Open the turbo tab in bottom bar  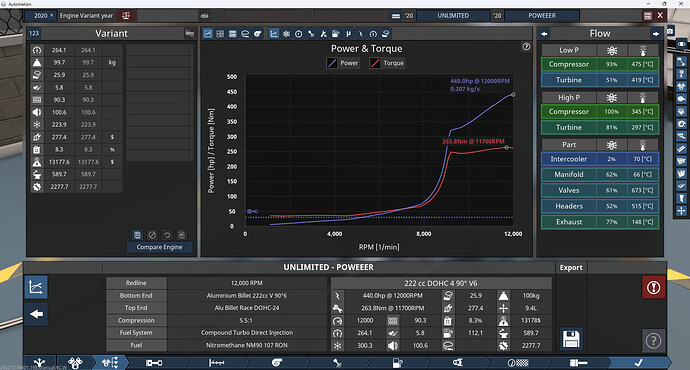coord(276,363)
